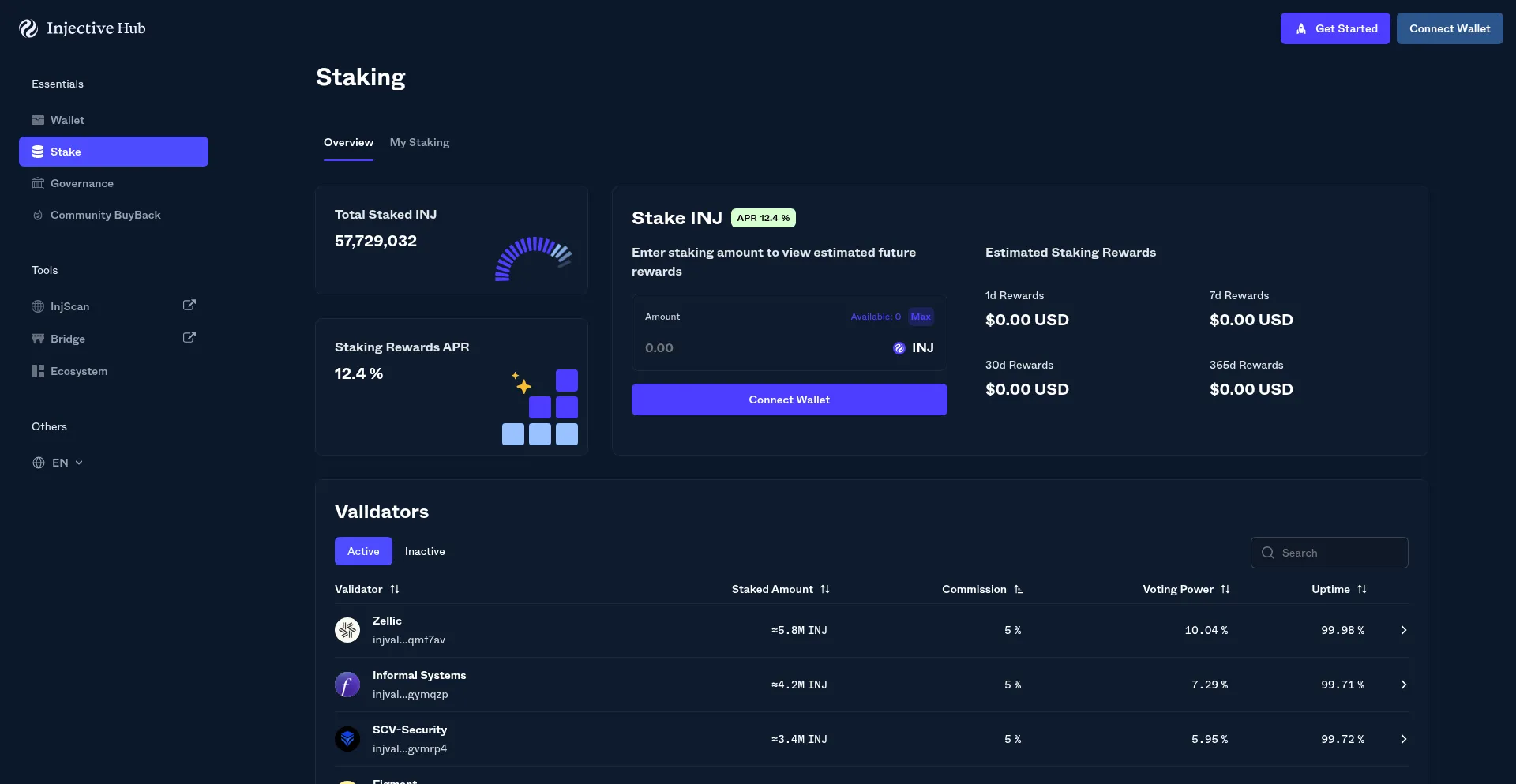
Task: Sort by Staked Amount arrows icon
Action: tap(825, 589)
